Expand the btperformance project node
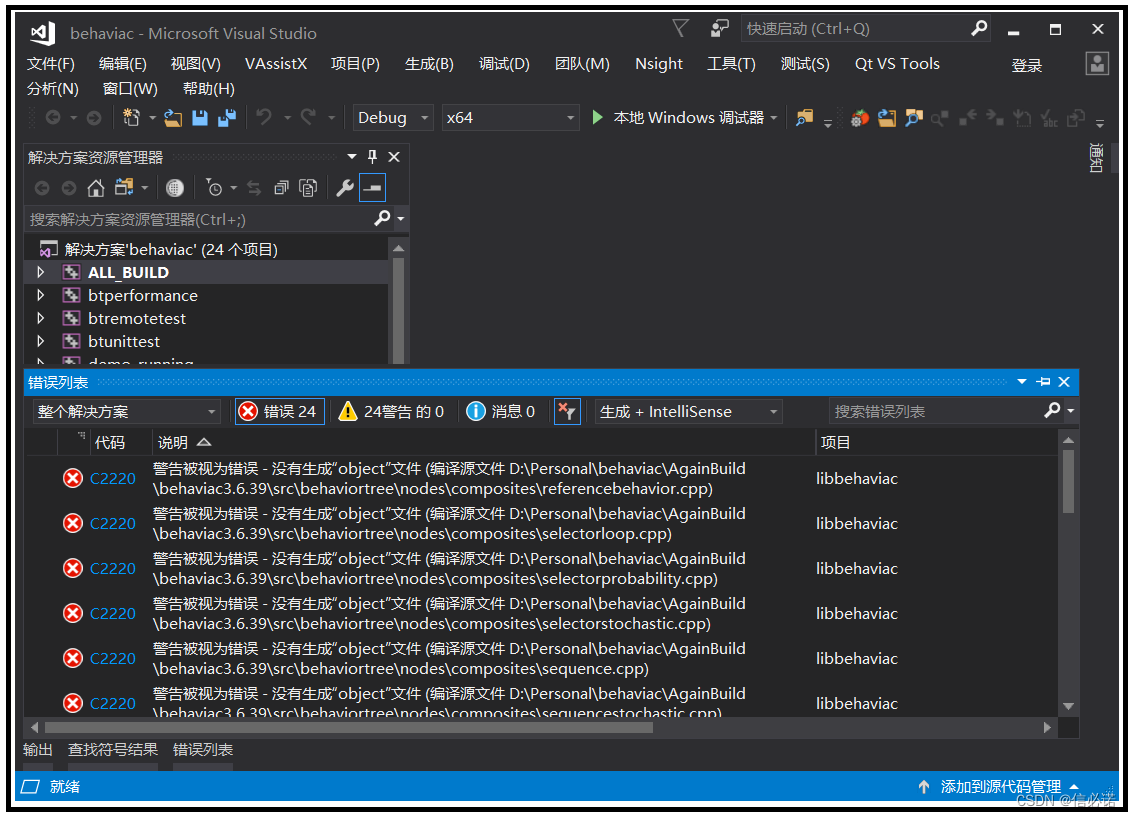This screenshot has width=1132, height=817. pyautogui.click(x=40, y=295)
